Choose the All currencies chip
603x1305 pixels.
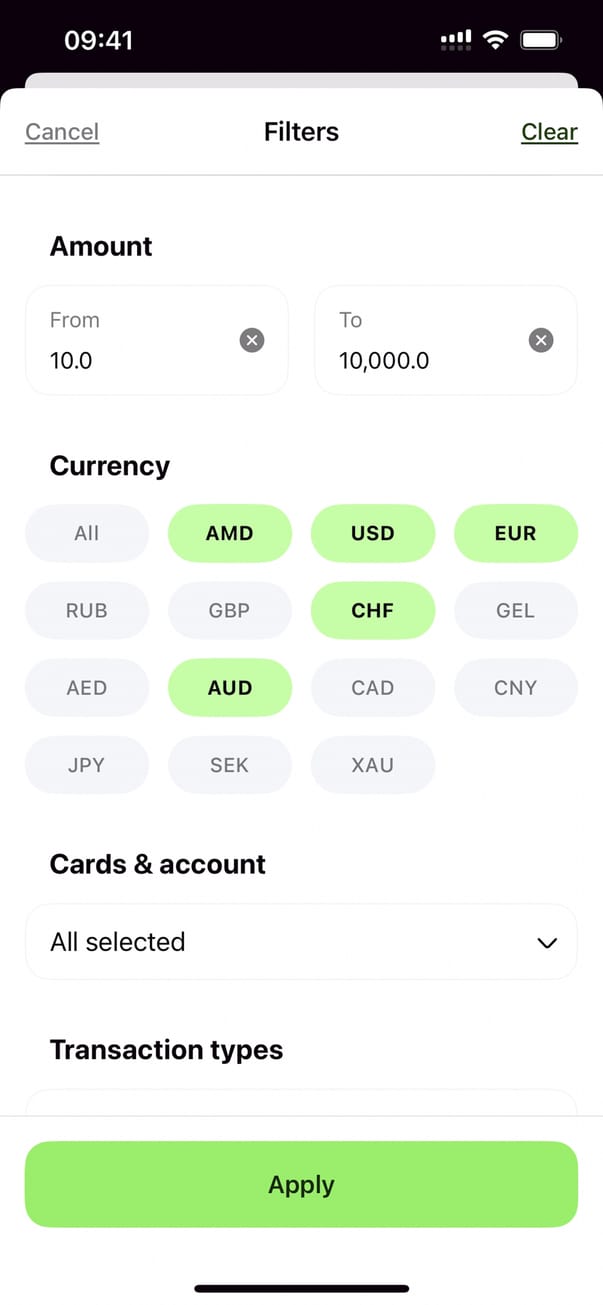(x=87, y=533)
